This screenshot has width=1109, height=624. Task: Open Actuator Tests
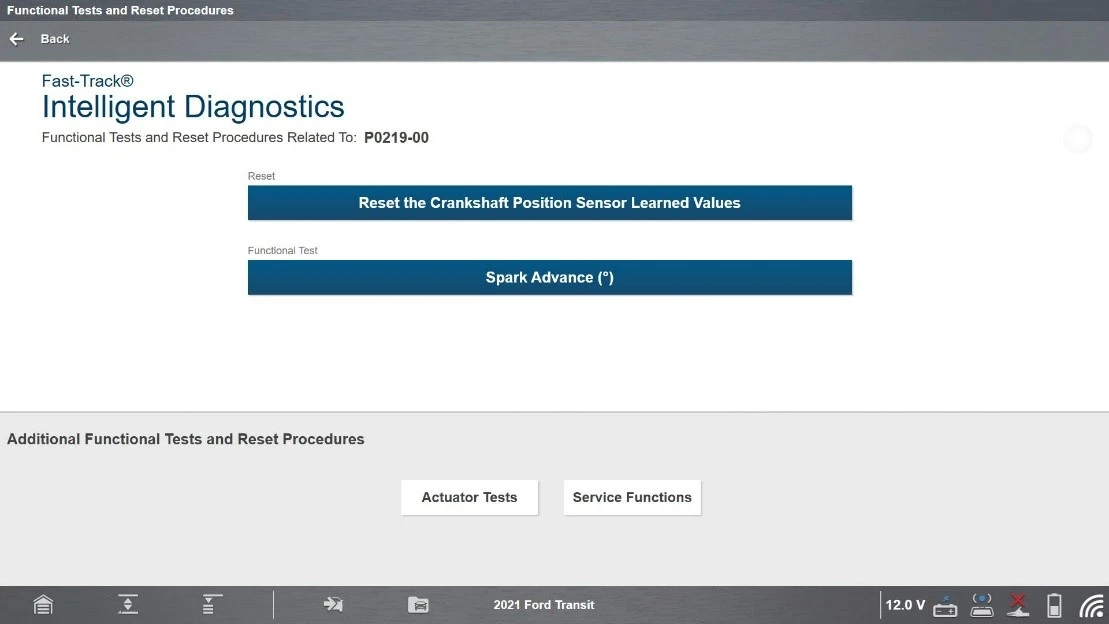pos(469,497)
